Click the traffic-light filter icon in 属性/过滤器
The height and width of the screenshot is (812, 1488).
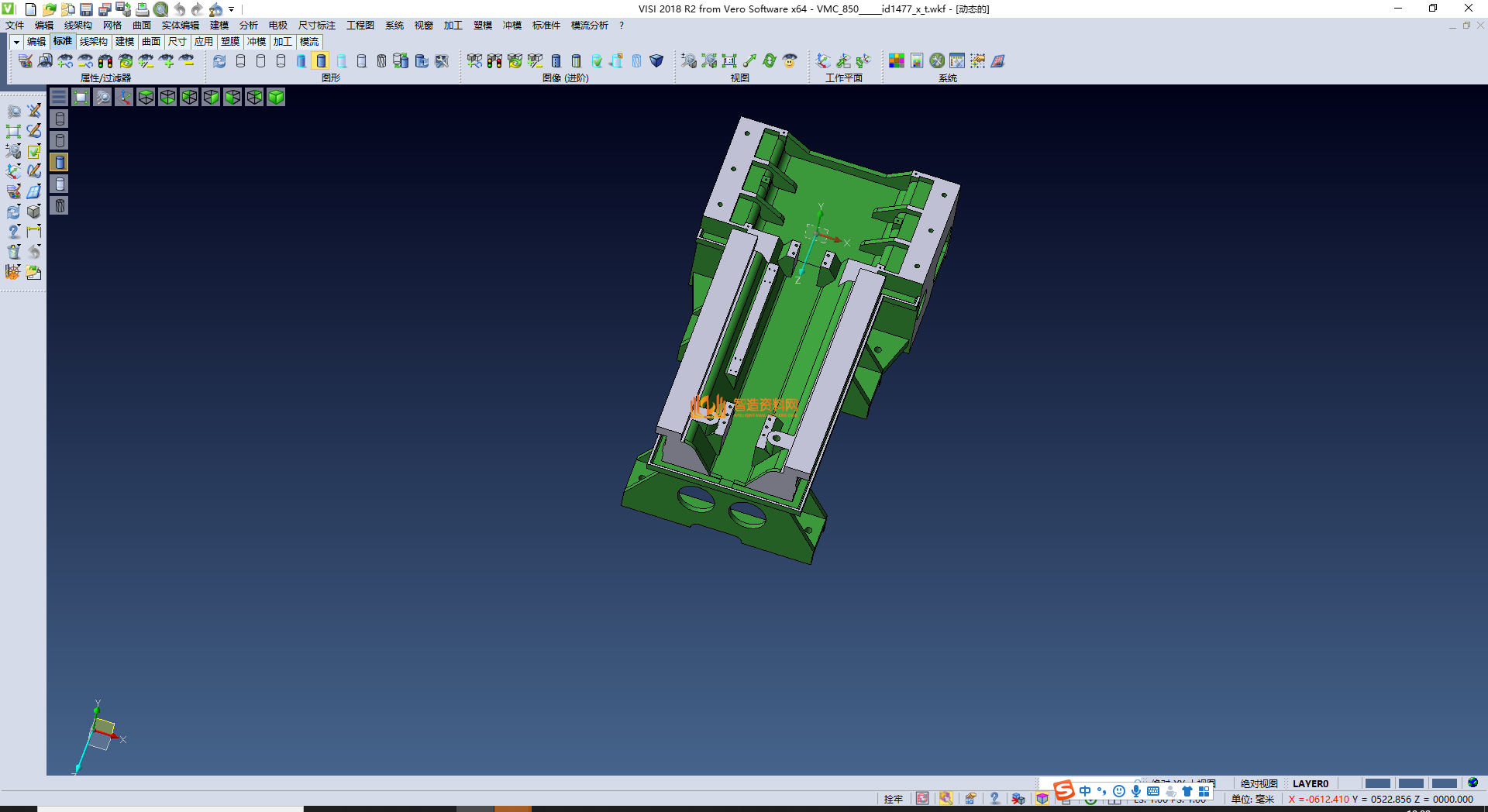tap(105, 60)
